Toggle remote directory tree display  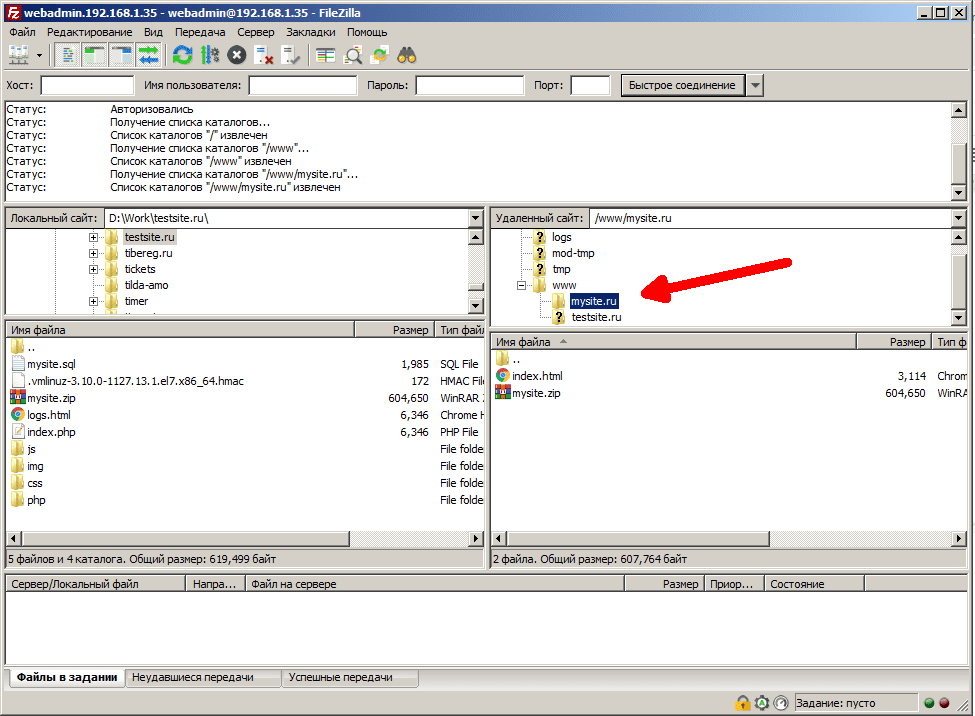tap(122, 55)
